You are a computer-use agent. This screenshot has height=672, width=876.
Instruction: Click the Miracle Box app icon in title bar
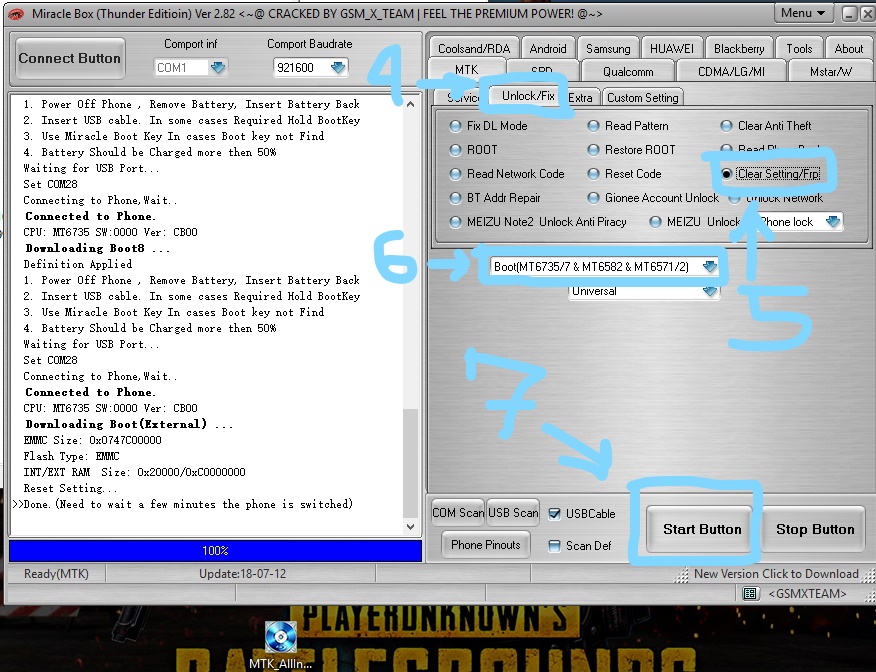click(16, 14)
